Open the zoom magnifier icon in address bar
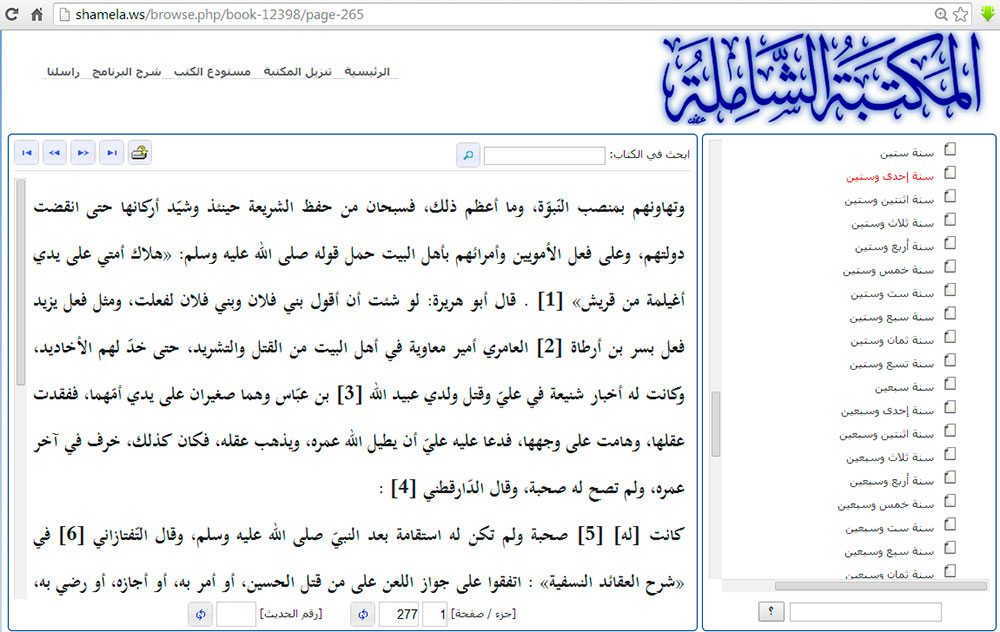 pos(941,14)
